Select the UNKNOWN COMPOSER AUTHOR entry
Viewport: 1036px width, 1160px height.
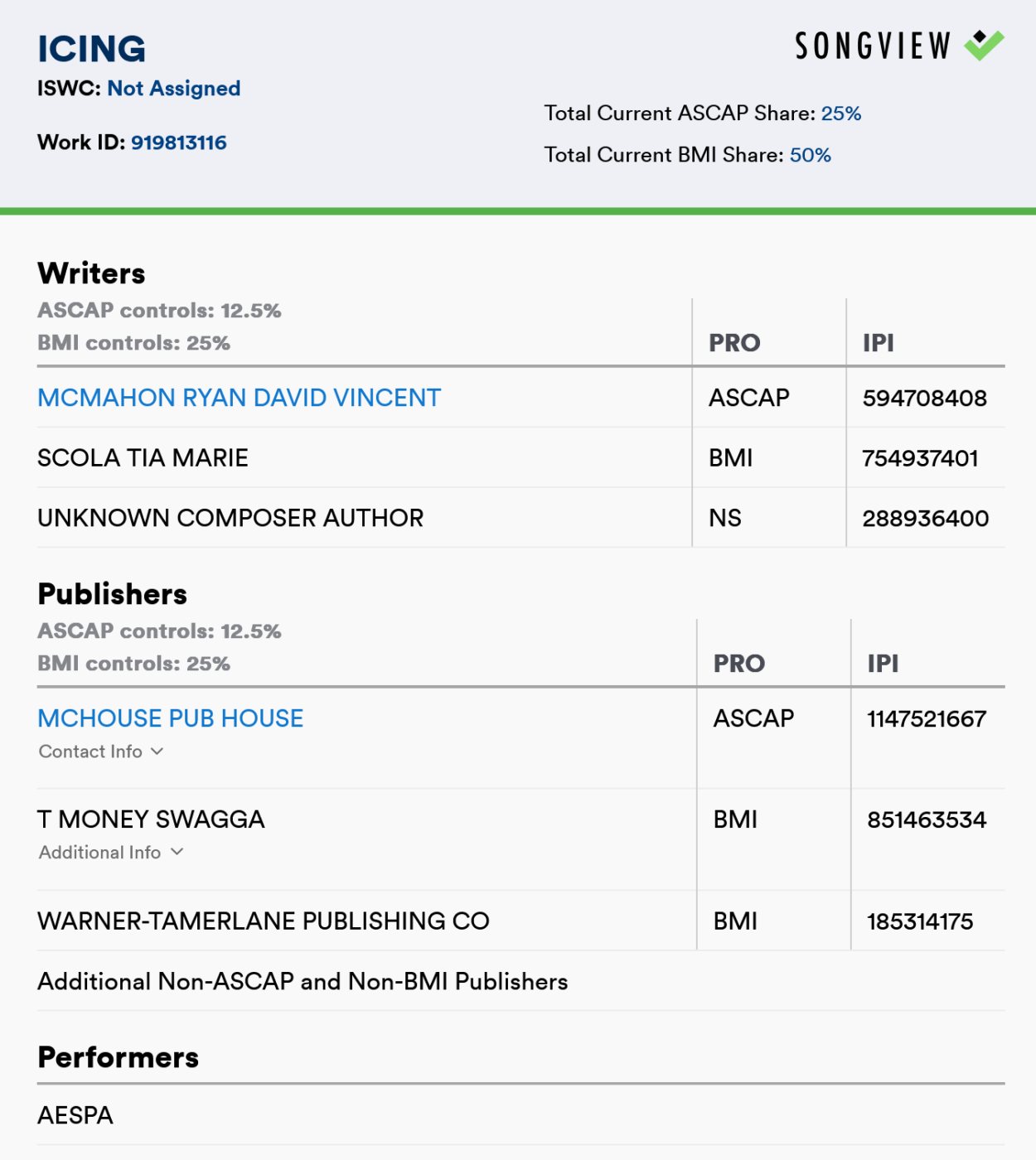click(230, 517)
